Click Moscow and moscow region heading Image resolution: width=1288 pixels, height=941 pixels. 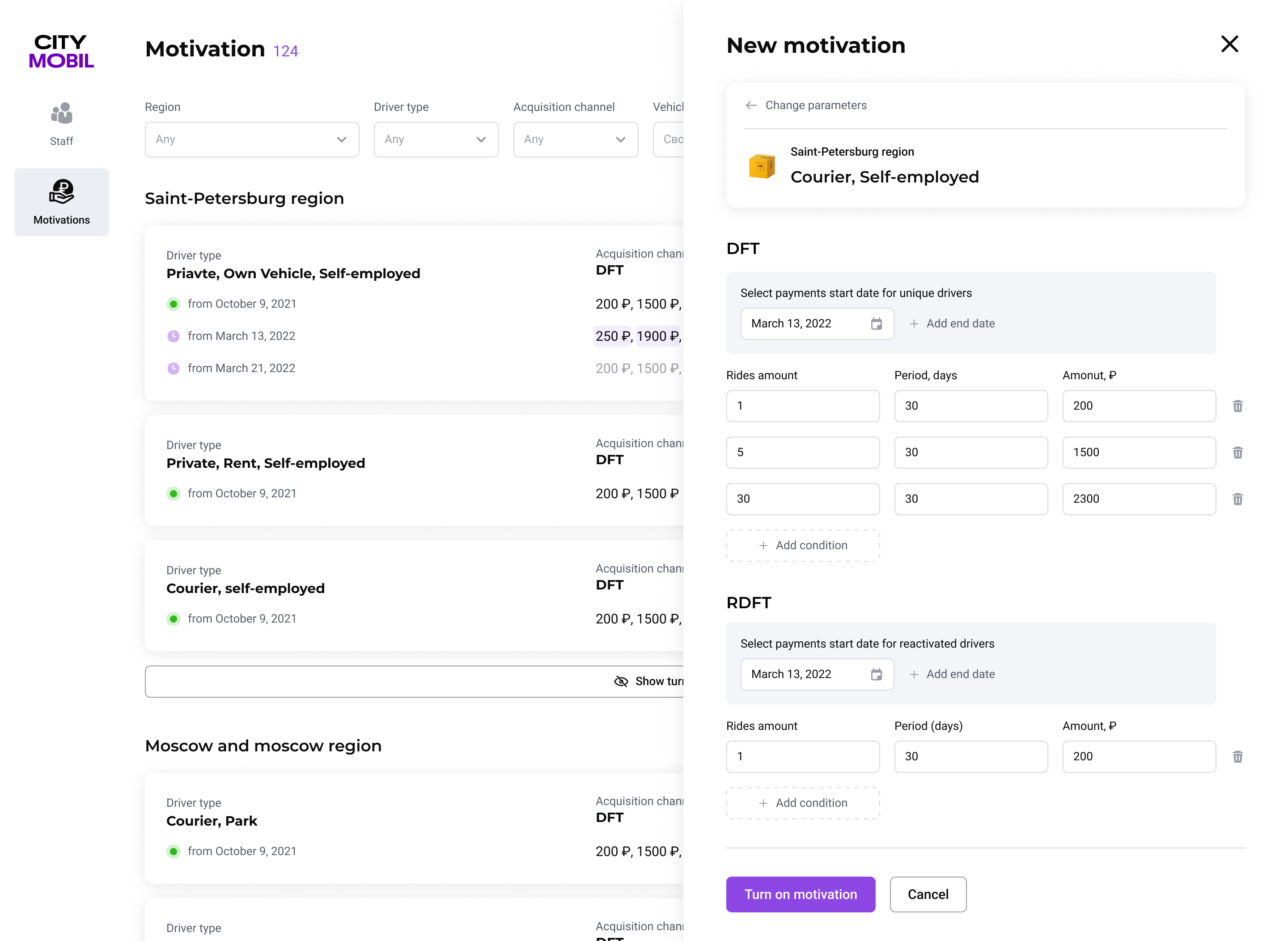263,746
